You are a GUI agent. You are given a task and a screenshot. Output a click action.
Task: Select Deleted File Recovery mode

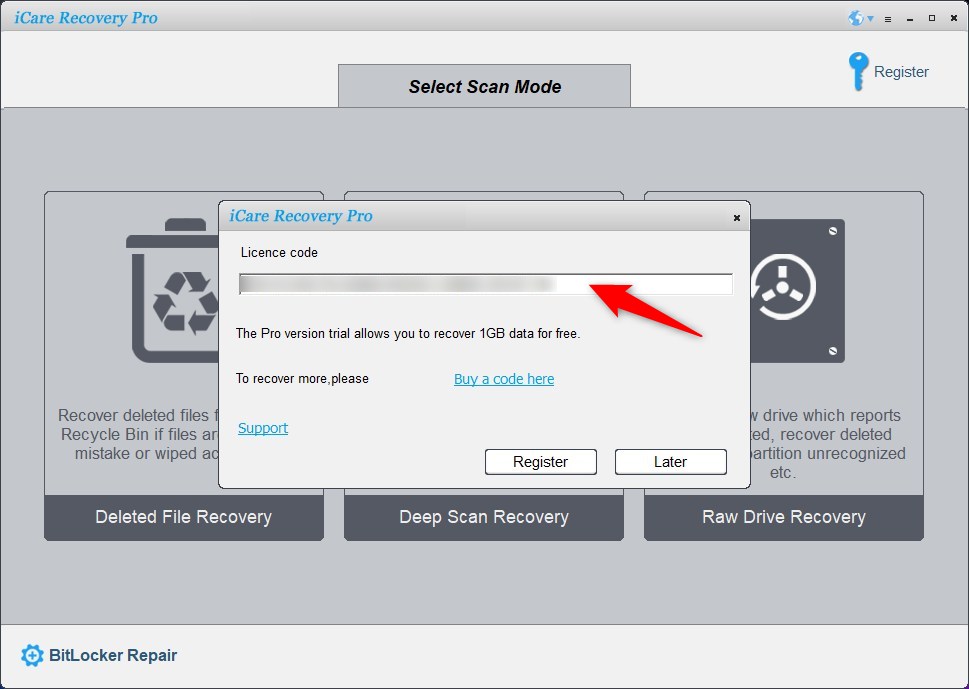pos(184,517)
